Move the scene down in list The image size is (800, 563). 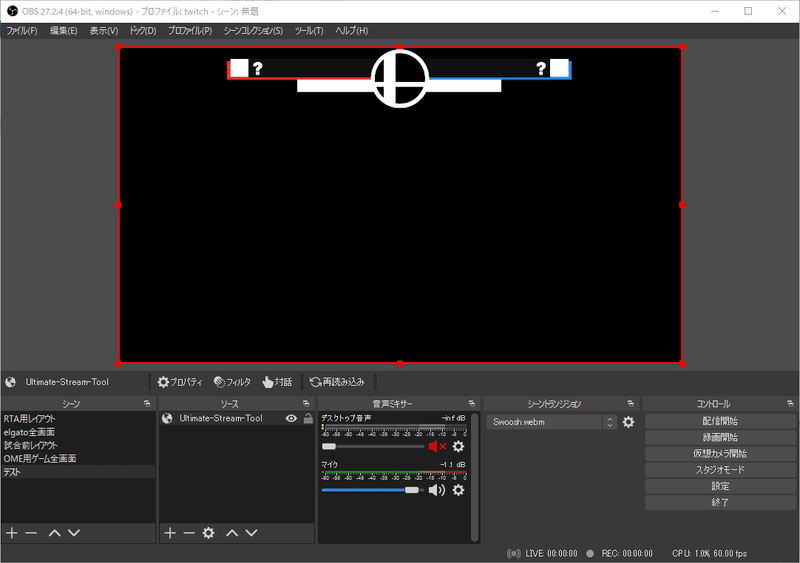tap(74, 533)
